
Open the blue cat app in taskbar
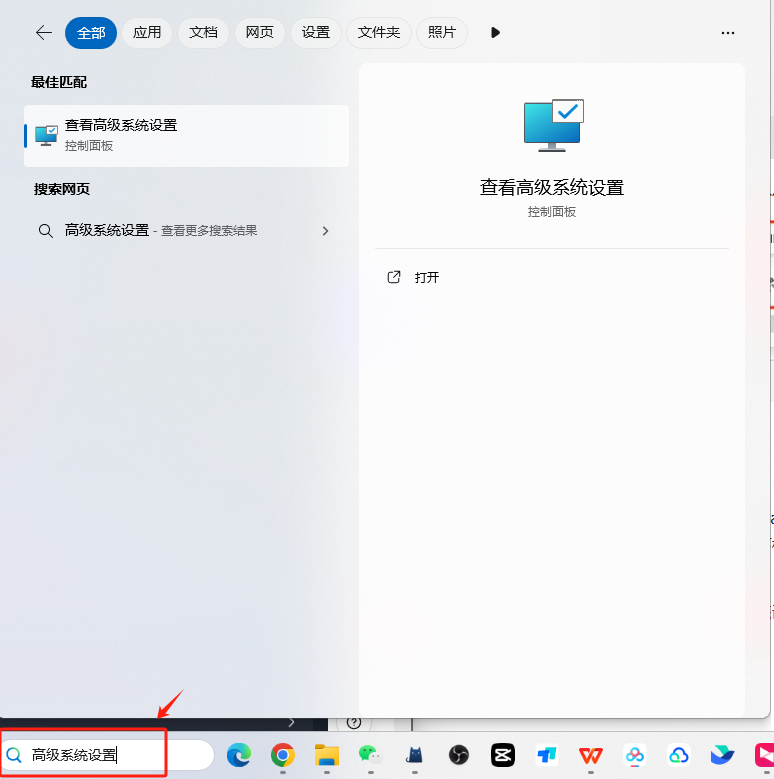point(414,755)
